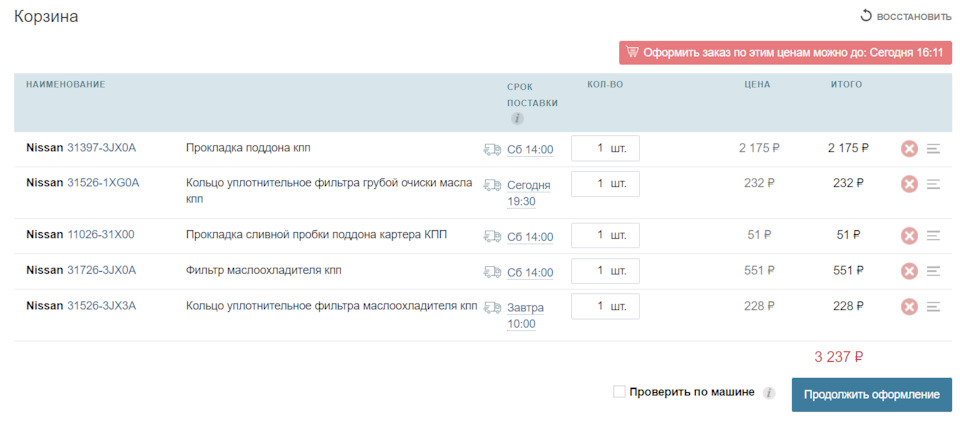Enable the Проверить по машине checkbox

(620, 392)
